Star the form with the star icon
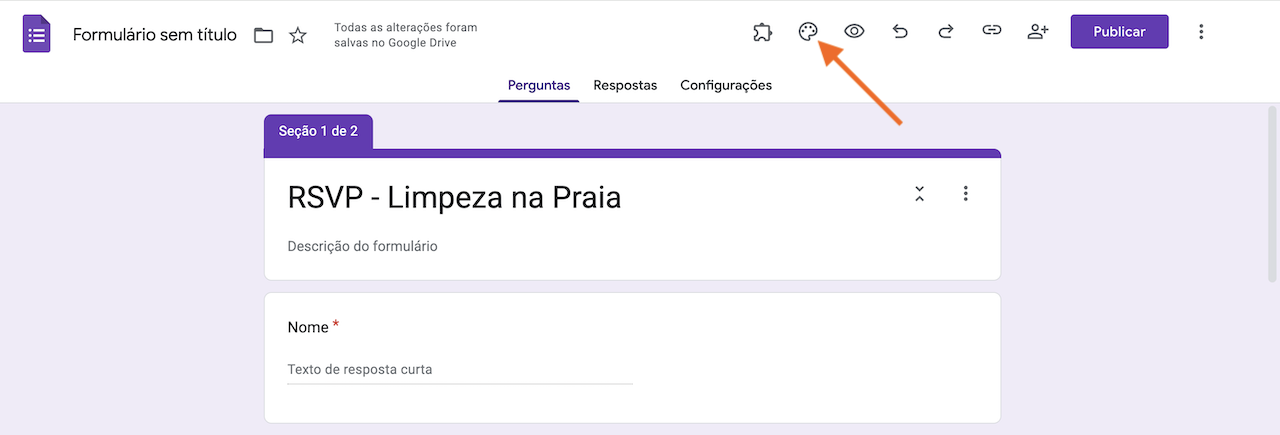This screenshot has width=1280, height=435. (x=298, y=35)
